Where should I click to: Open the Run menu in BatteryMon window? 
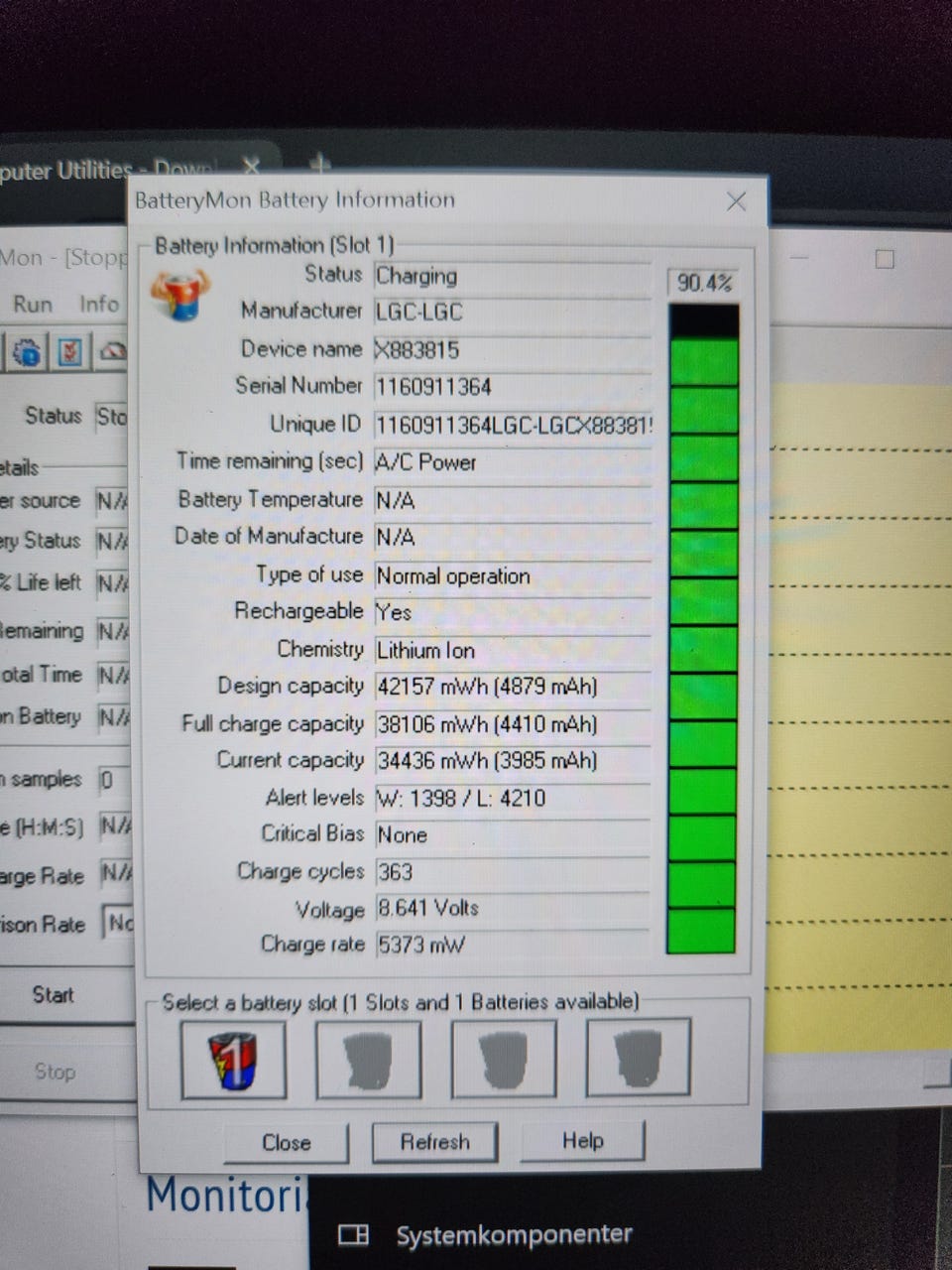tap(33, 304)
